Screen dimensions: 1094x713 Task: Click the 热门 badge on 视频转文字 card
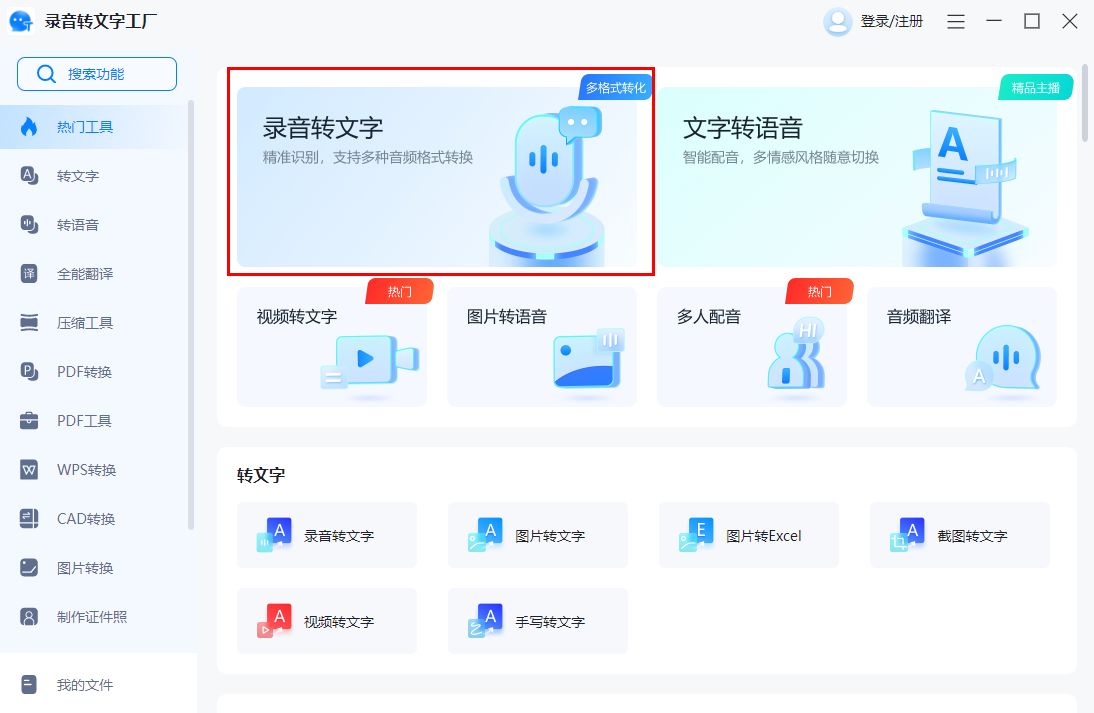click(x=400, y=292)
